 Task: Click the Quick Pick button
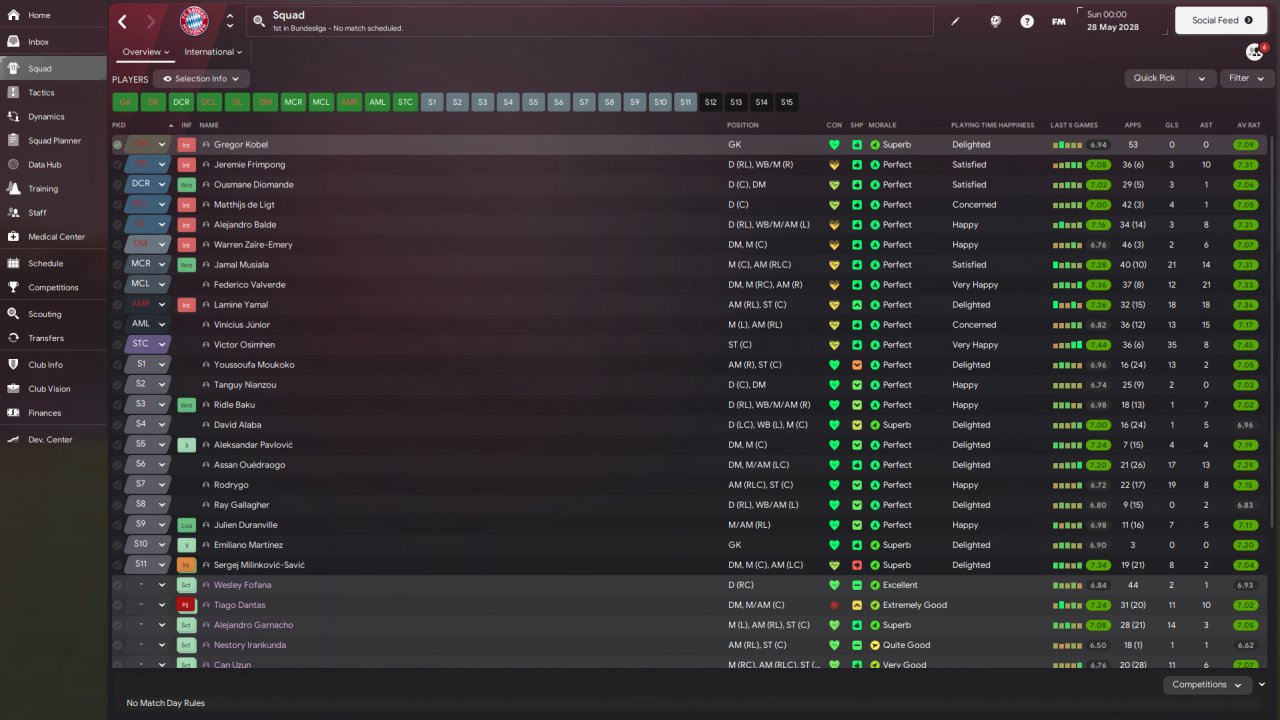tap(1155, 78)
